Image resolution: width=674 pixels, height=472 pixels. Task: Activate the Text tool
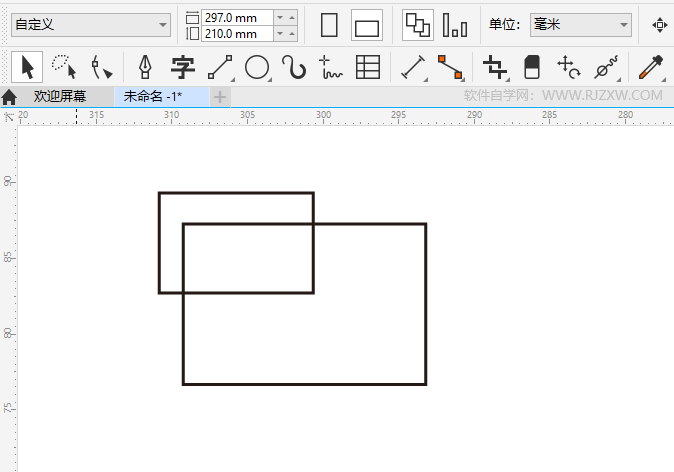pos(182,67)
